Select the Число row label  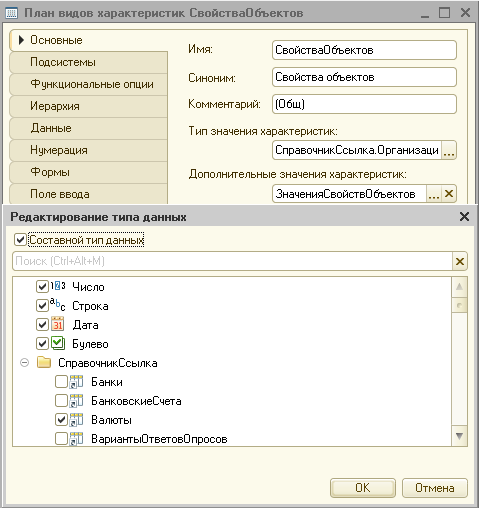(x=88, y=287)
